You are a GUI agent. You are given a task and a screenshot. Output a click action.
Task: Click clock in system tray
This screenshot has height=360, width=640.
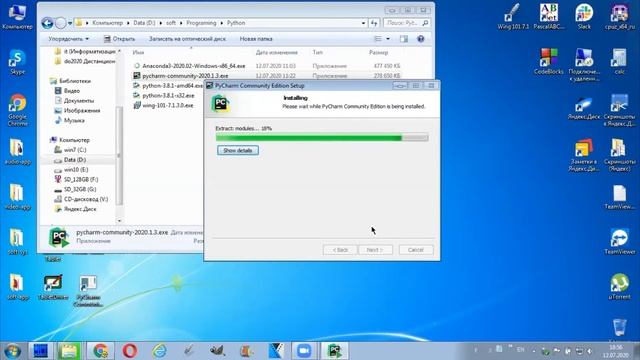tap(616, 351)
